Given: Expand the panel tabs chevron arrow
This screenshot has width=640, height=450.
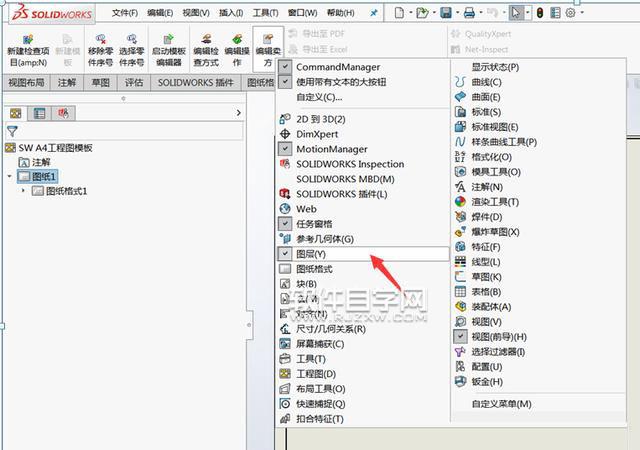Looking at the screenshot, I should (239, 113).
